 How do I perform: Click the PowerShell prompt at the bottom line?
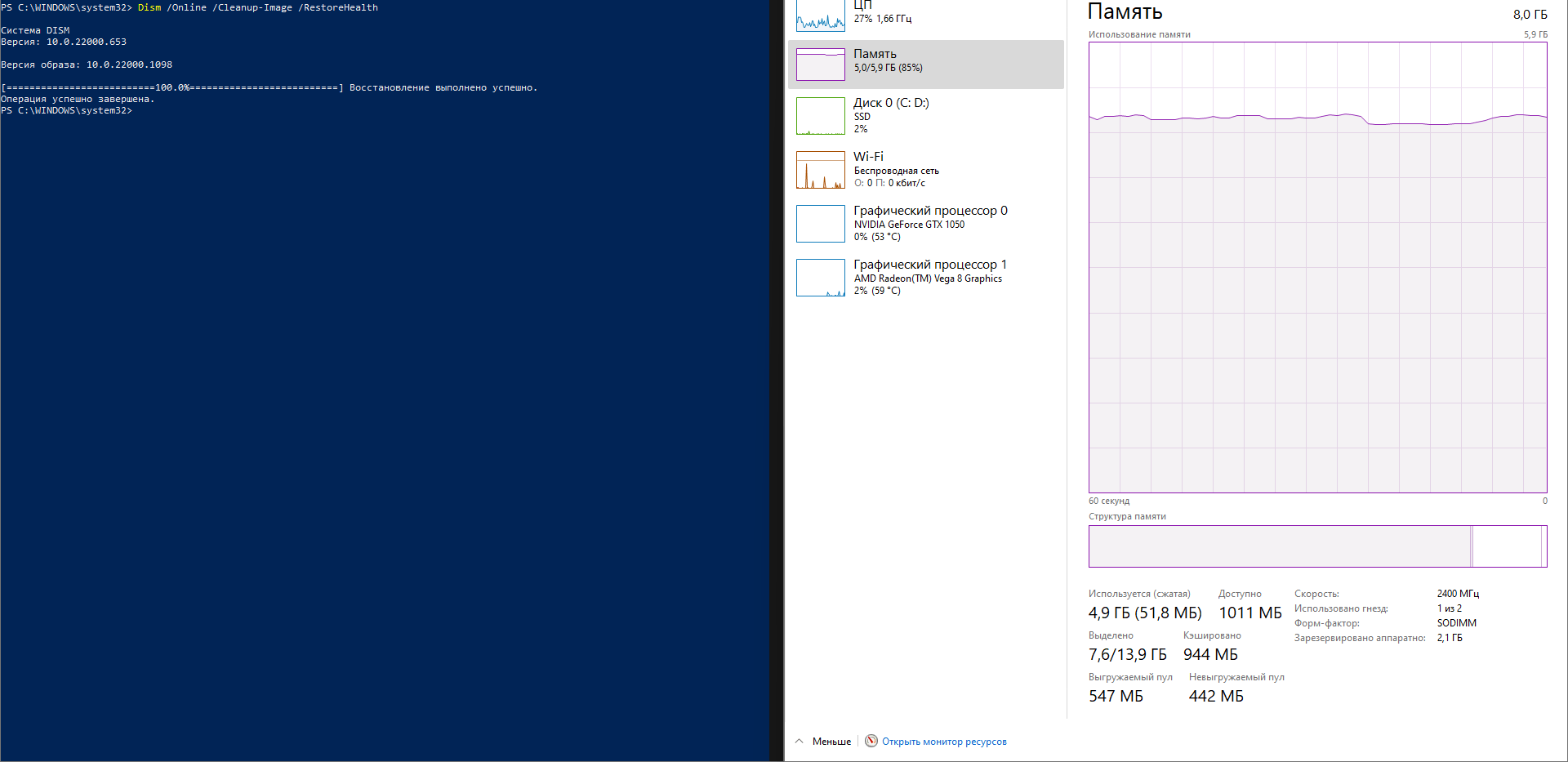[66, 110]
